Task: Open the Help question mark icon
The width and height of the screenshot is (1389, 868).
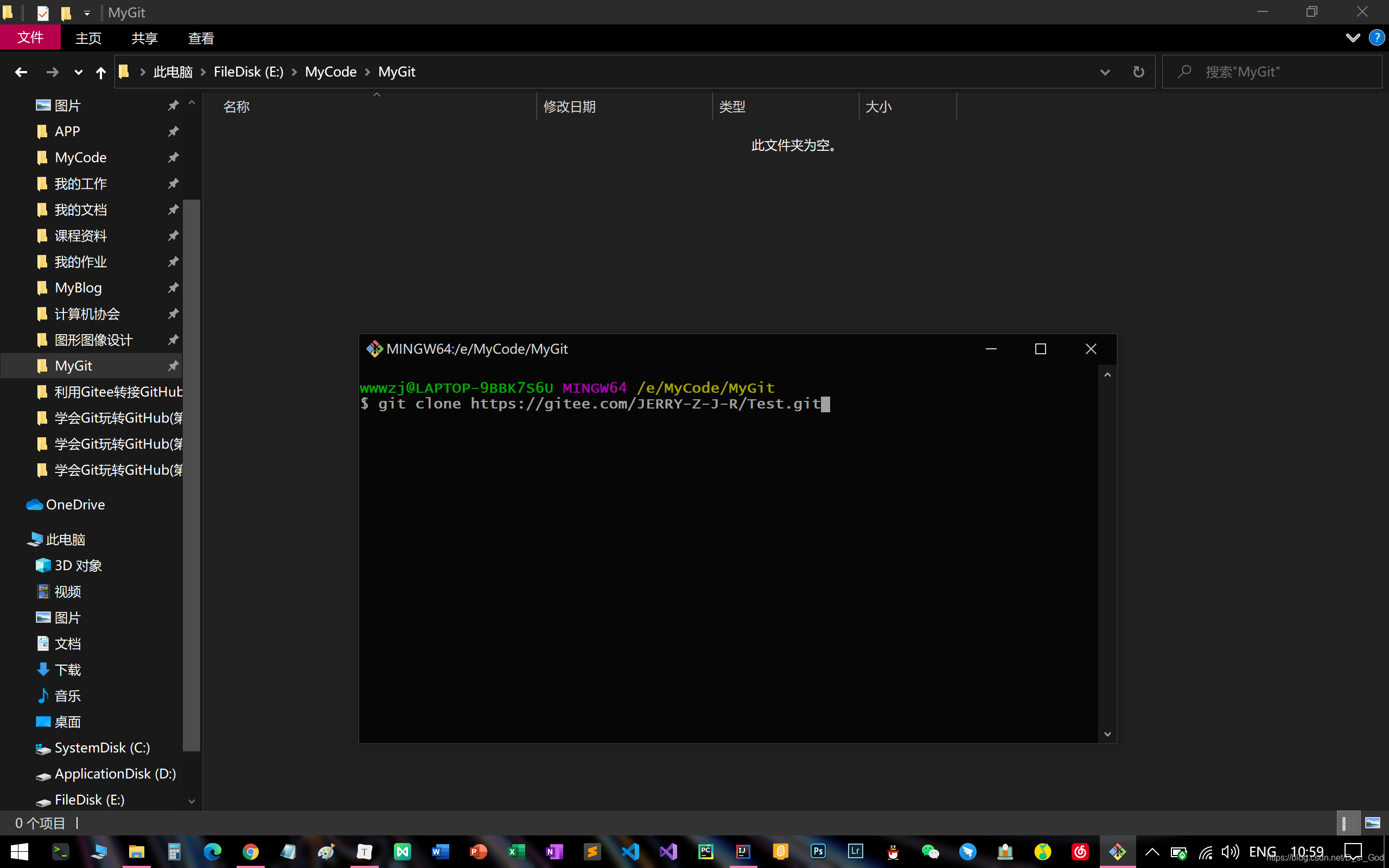Action: [x=1377, y=38]
